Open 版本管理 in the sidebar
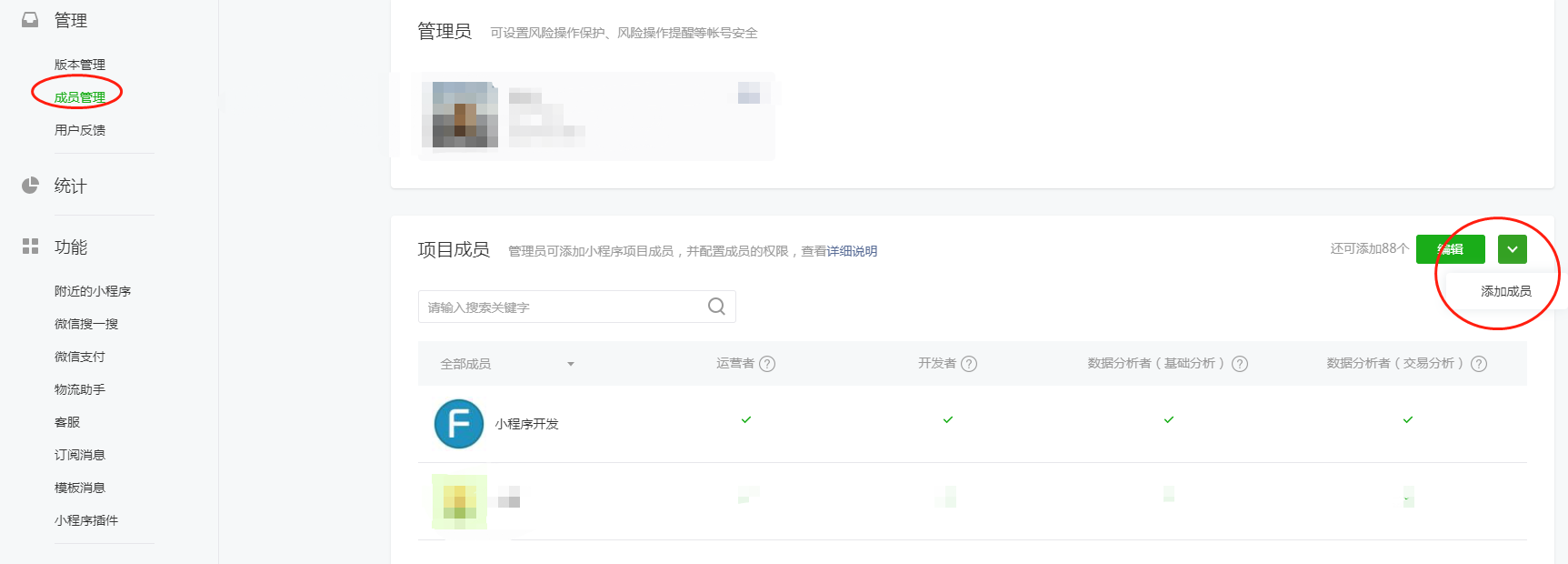 pyautogui.click(x=80, y=65)
